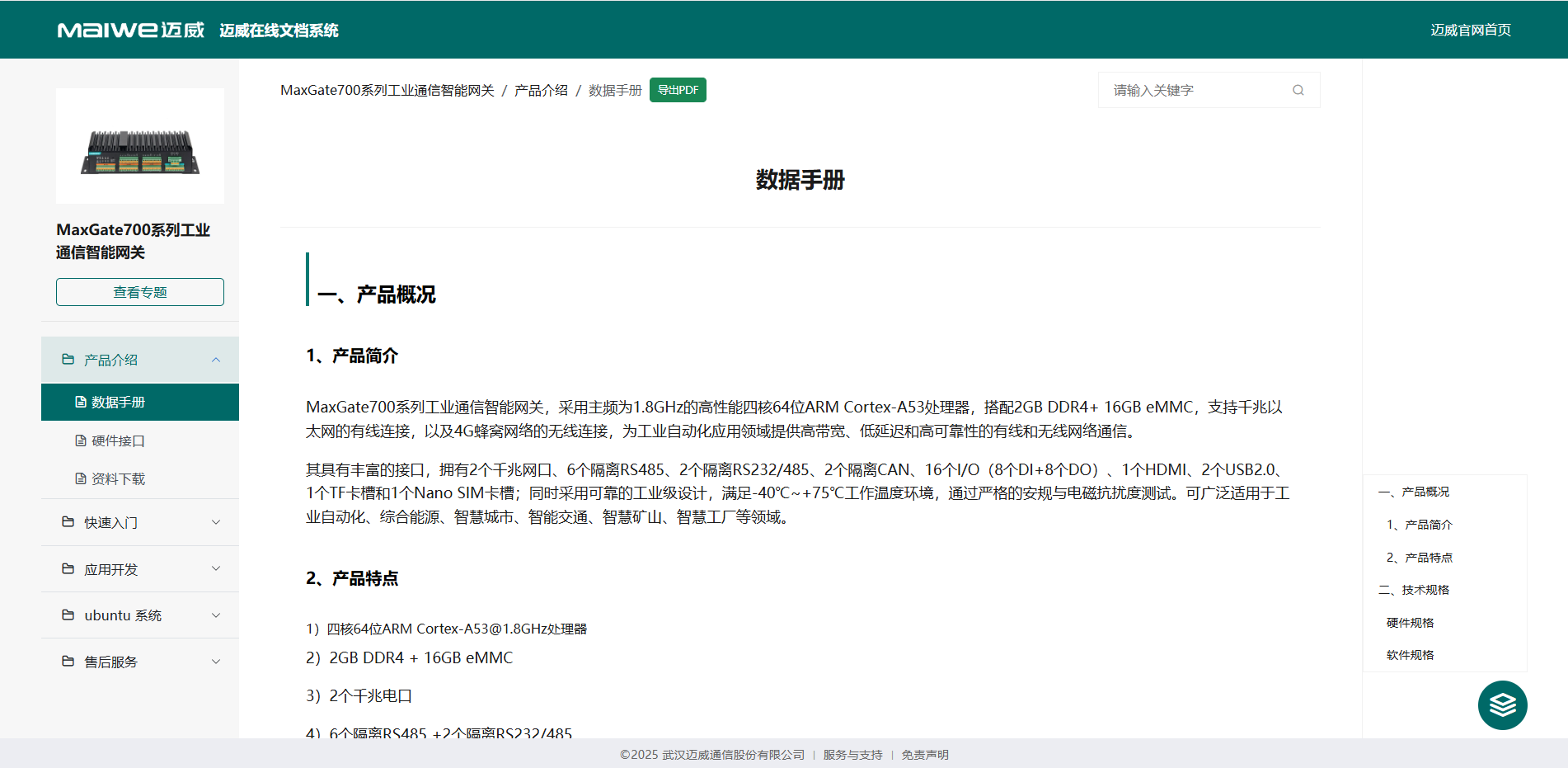Open the 应用开发 sidebar menu
This screenshot has height=768, width=1568.
(x=140, y=569)
